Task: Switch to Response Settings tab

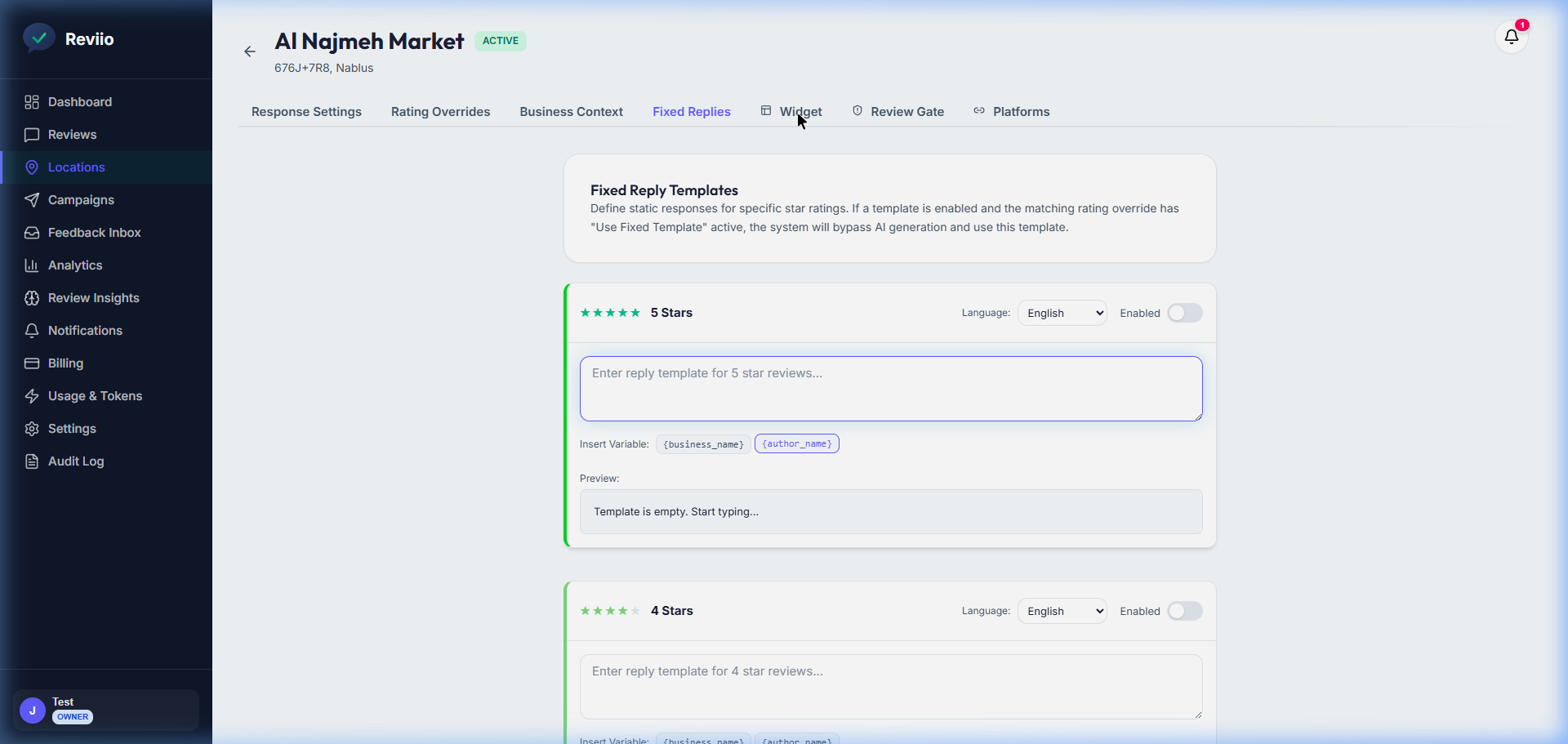Action: point(306,112)
